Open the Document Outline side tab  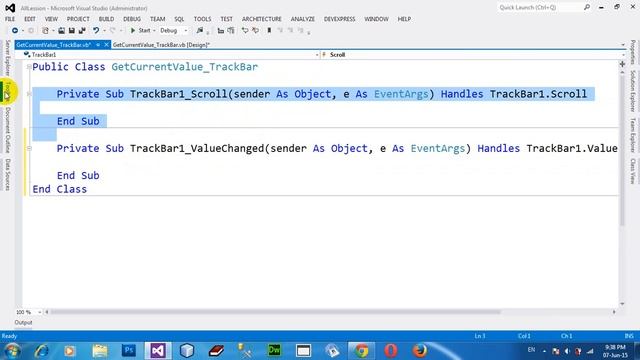pyautogui.click(x=7, y=130)
